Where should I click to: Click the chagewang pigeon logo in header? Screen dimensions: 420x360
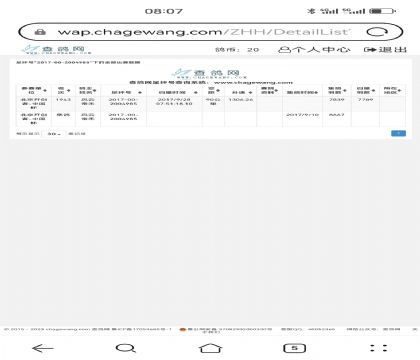pyautogui.click(x=56, y=50)
